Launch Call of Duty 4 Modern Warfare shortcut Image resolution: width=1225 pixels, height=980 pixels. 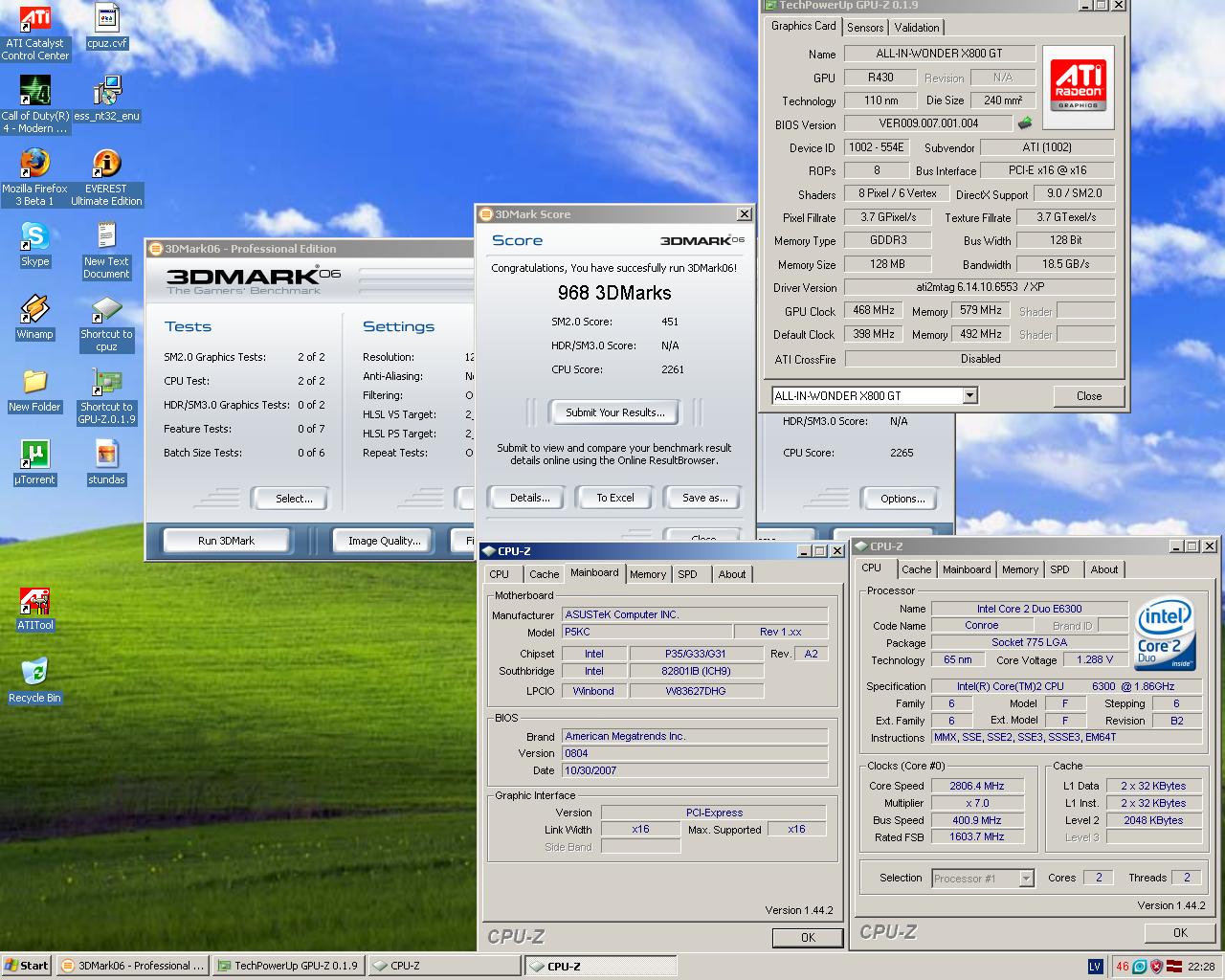[35, 105]
